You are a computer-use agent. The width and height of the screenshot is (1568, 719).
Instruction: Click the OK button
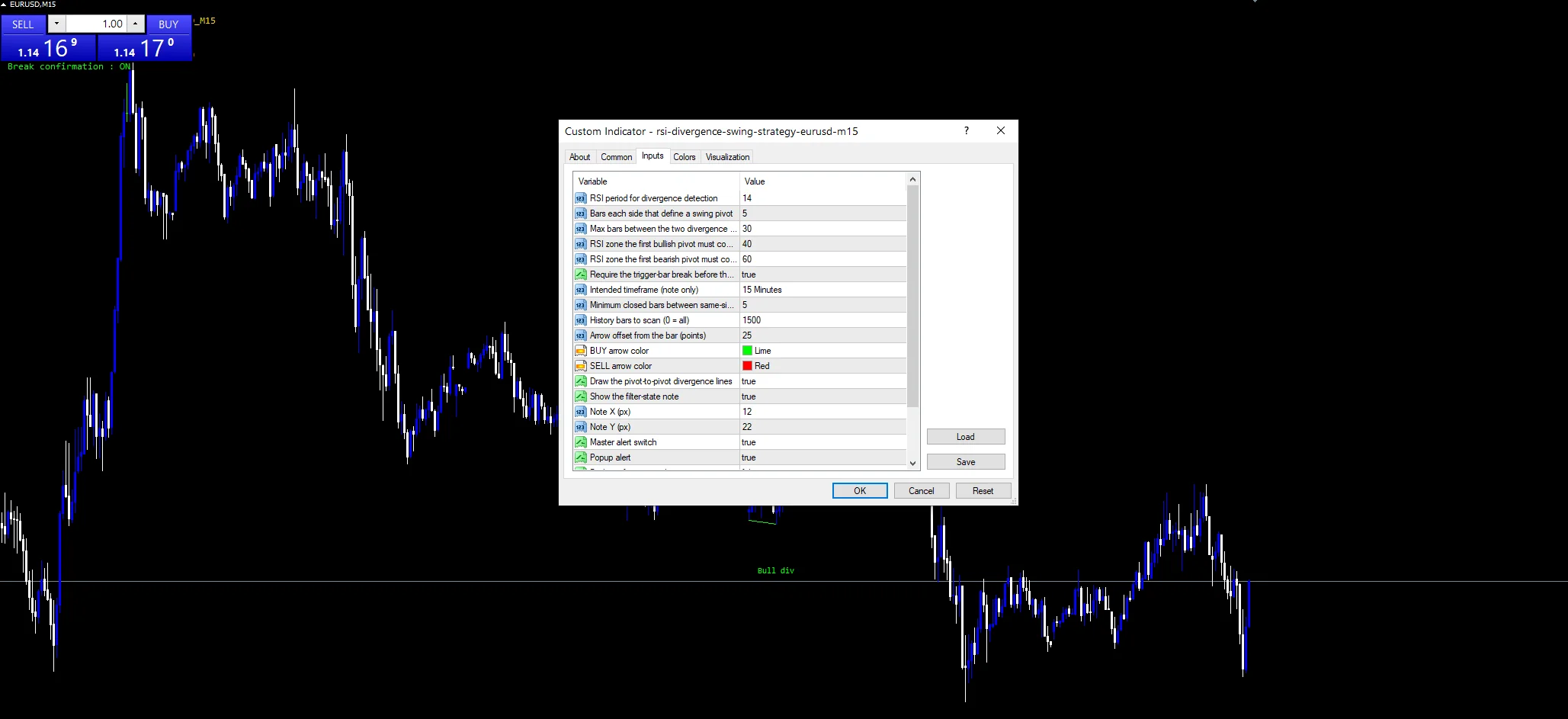860,491
